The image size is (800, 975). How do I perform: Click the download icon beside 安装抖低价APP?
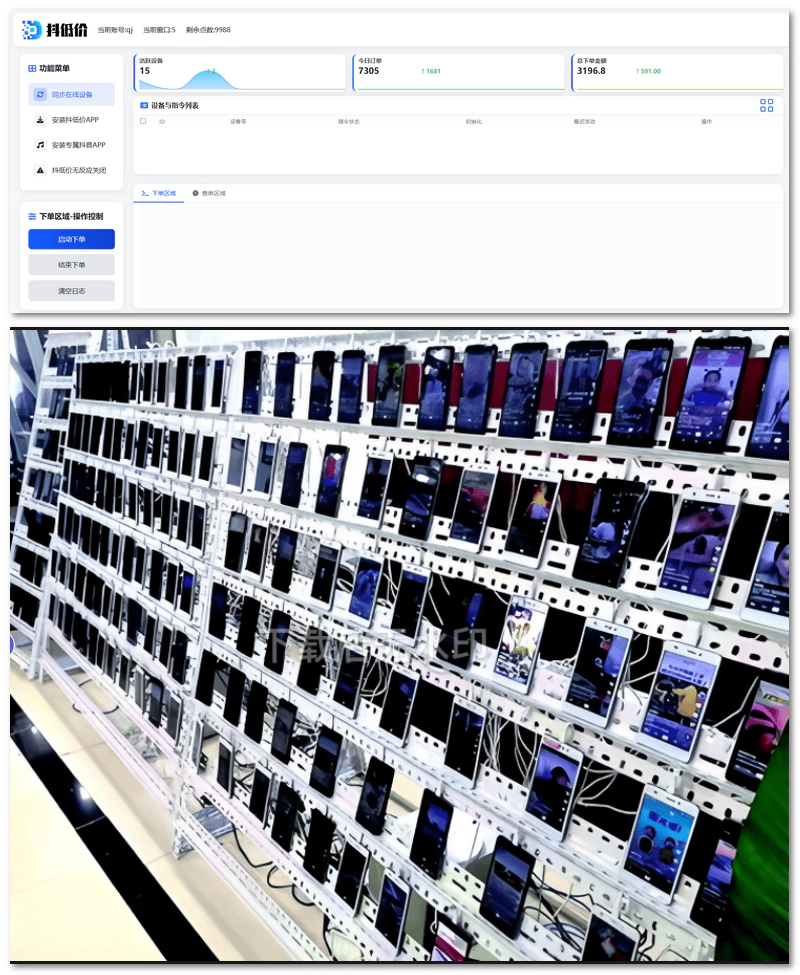(x=40, y=120)
